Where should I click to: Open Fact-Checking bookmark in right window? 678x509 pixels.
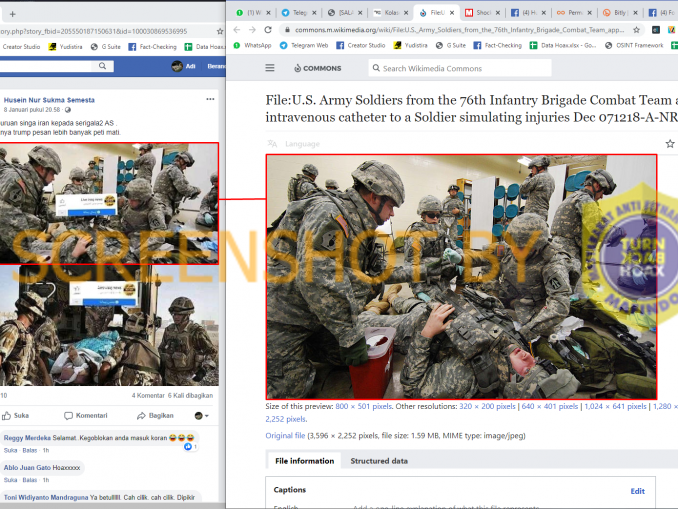498,45
